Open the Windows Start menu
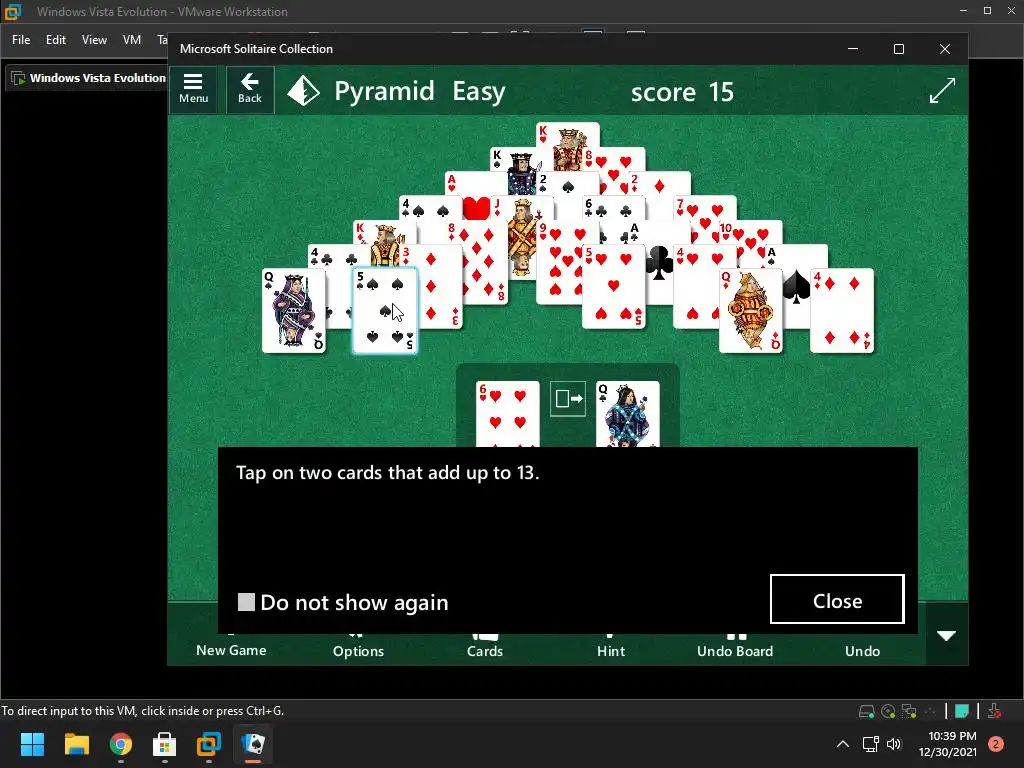 coord(32,744)
